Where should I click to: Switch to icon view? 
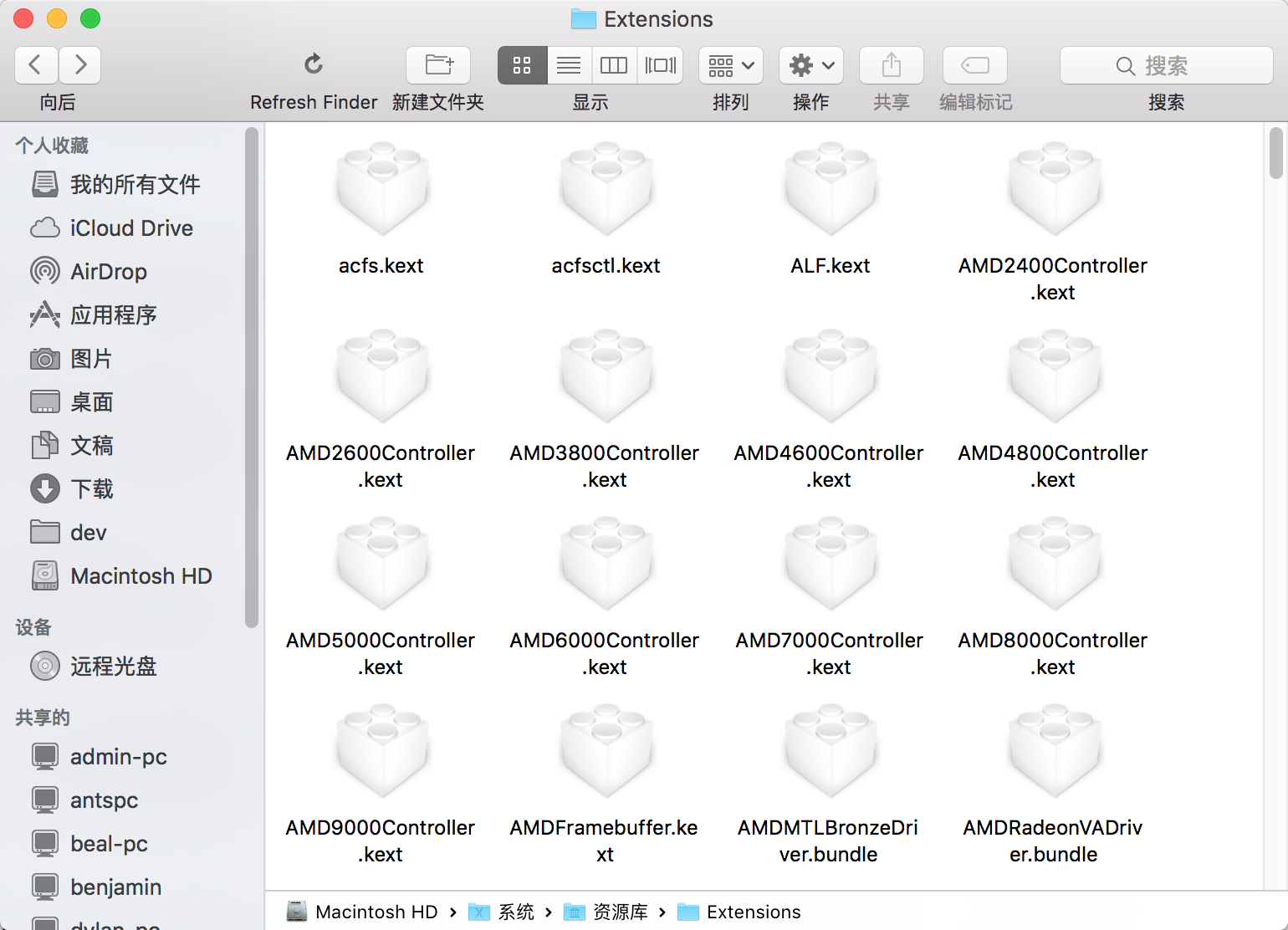(522, 65)
